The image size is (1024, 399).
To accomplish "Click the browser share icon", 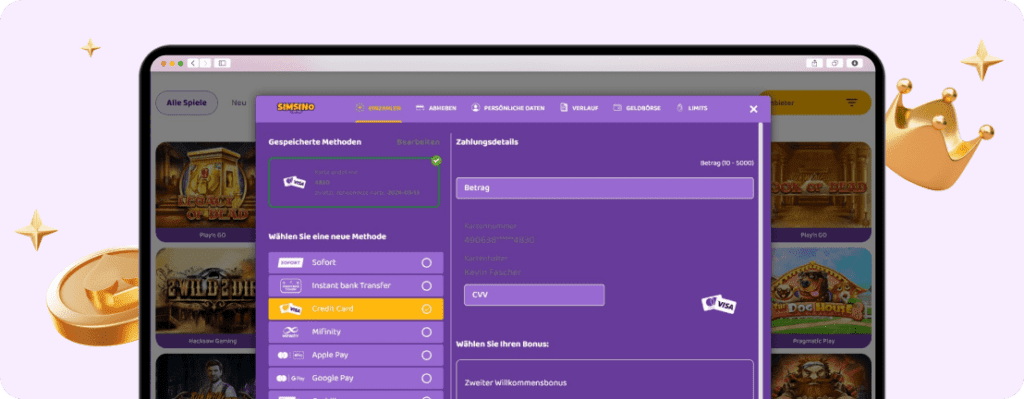I will coord(814,63).
